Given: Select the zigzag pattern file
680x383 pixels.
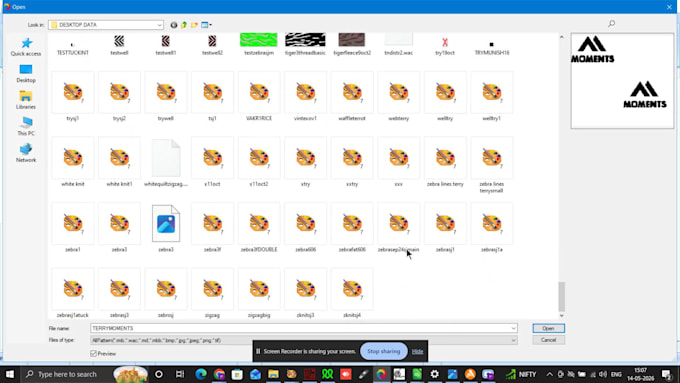Looking at the screenshot, I should (x=212, y=293).
